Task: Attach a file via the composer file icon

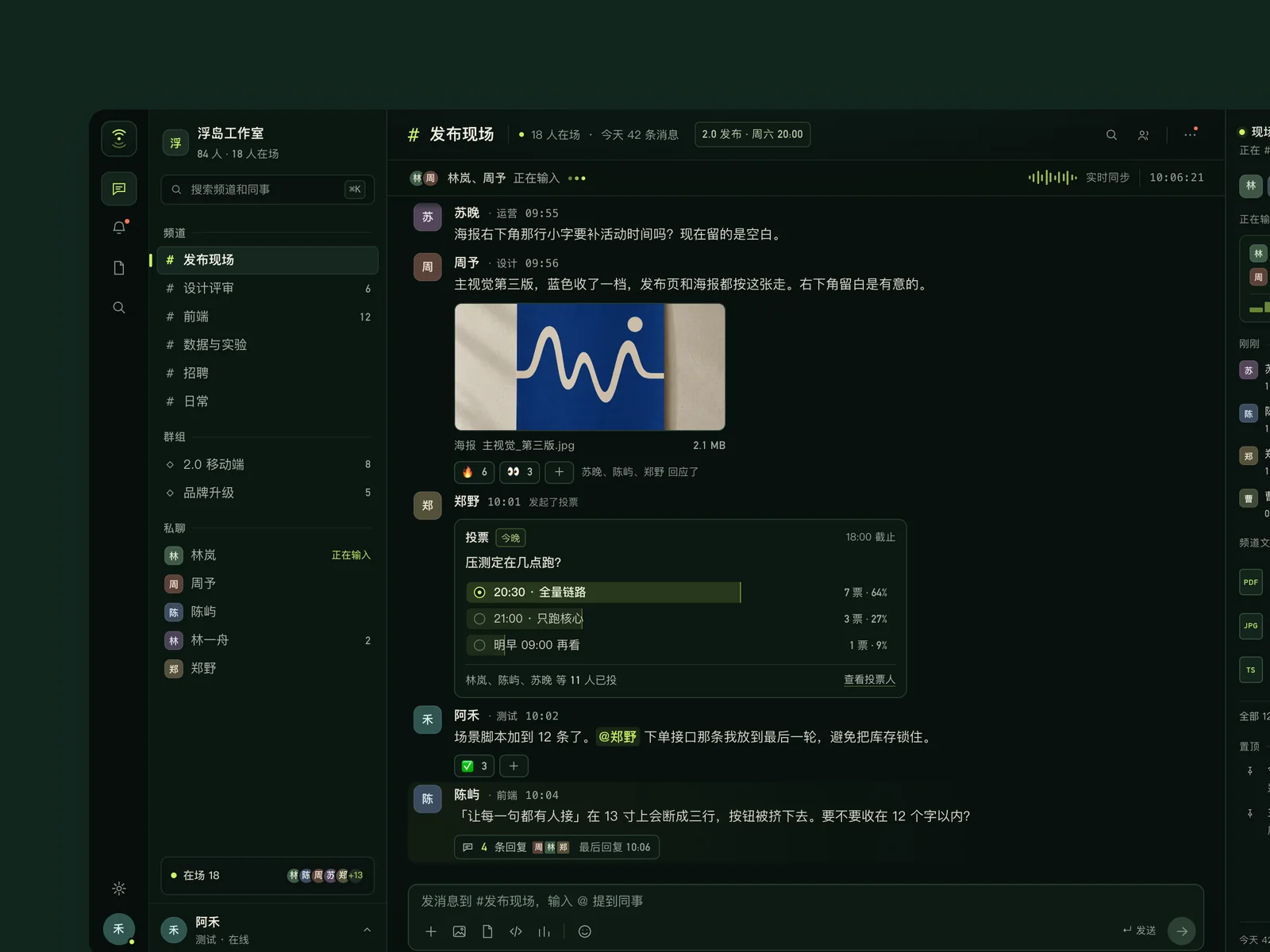Action: [487, 931]
